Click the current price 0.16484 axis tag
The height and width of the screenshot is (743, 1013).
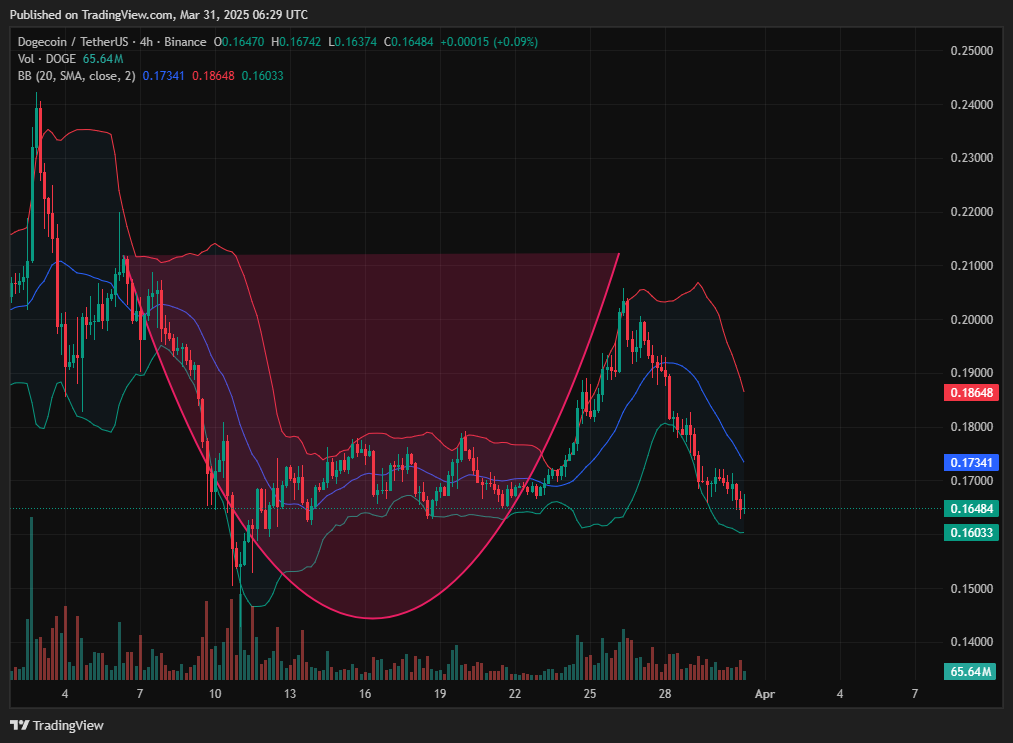point(969,509)
